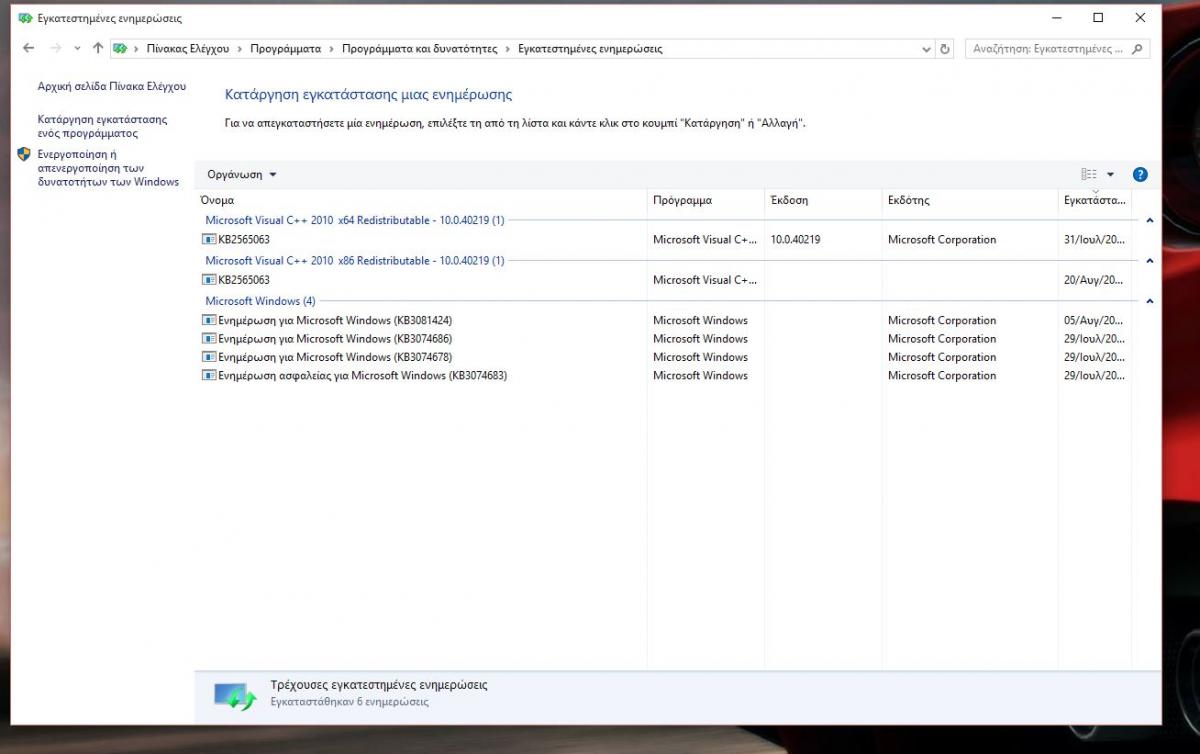Close the installed updates window
This screenshot has width=1200, height=754.
pyautogui.click(x=1140, y=18)
